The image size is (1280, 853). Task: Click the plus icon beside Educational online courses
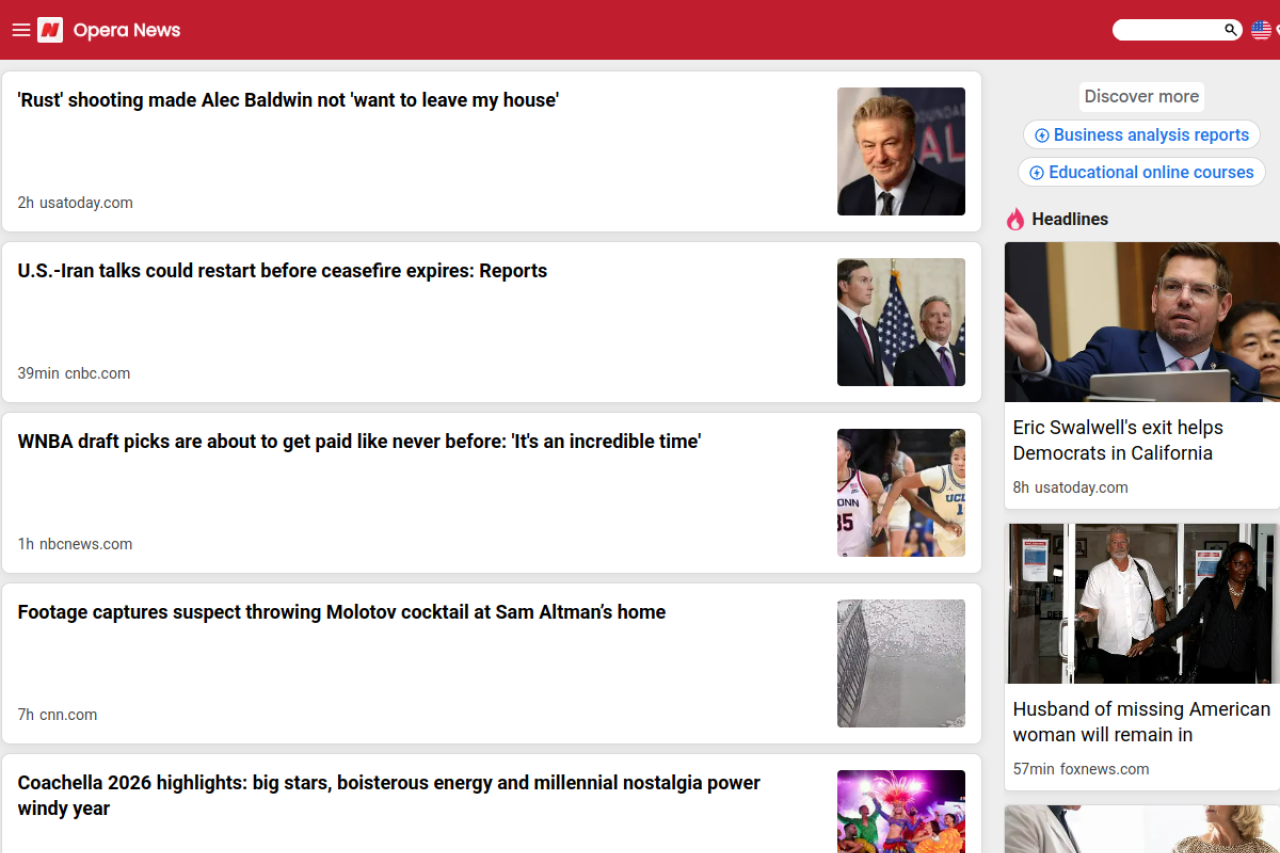coord(1036,173)
